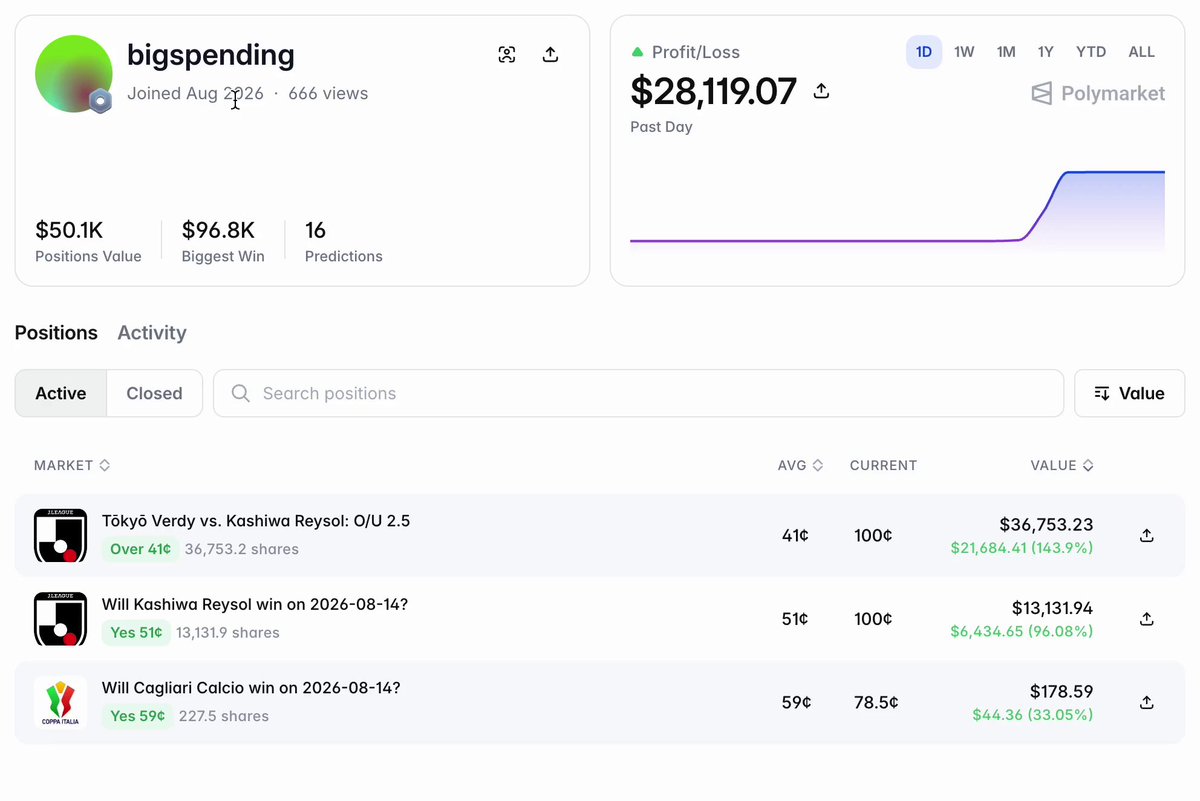Viewport: 1200px width, 801px height.
Task: Share the Kashiwa Reysol win position
Action: pyautogui.click(x=1147, y=619)
